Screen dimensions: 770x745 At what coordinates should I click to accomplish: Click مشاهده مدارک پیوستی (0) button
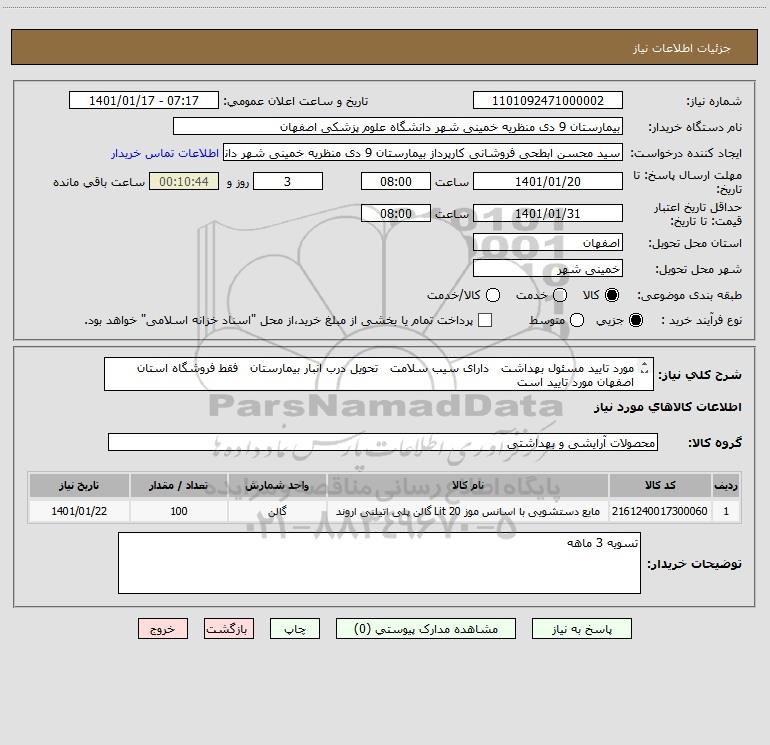[x=426, y=629]
